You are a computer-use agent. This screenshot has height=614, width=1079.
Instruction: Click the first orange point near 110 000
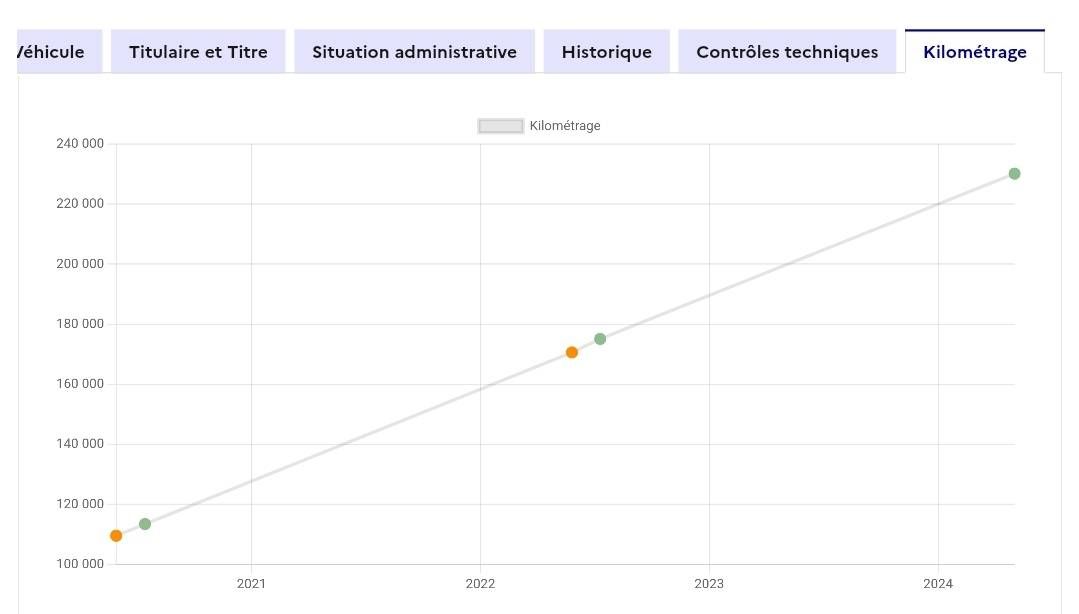116,536
